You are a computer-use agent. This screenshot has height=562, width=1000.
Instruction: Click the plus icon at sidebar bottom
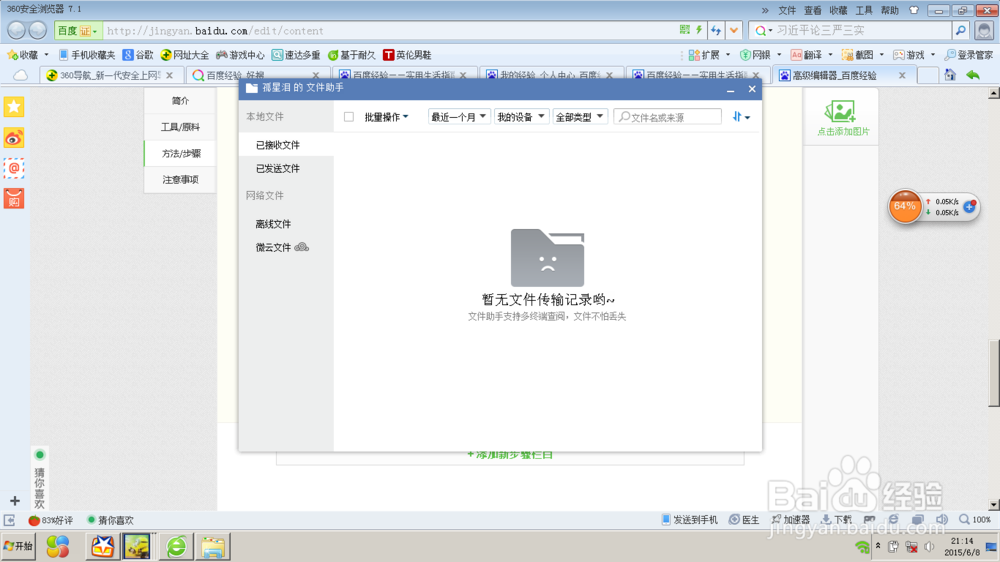15,501
